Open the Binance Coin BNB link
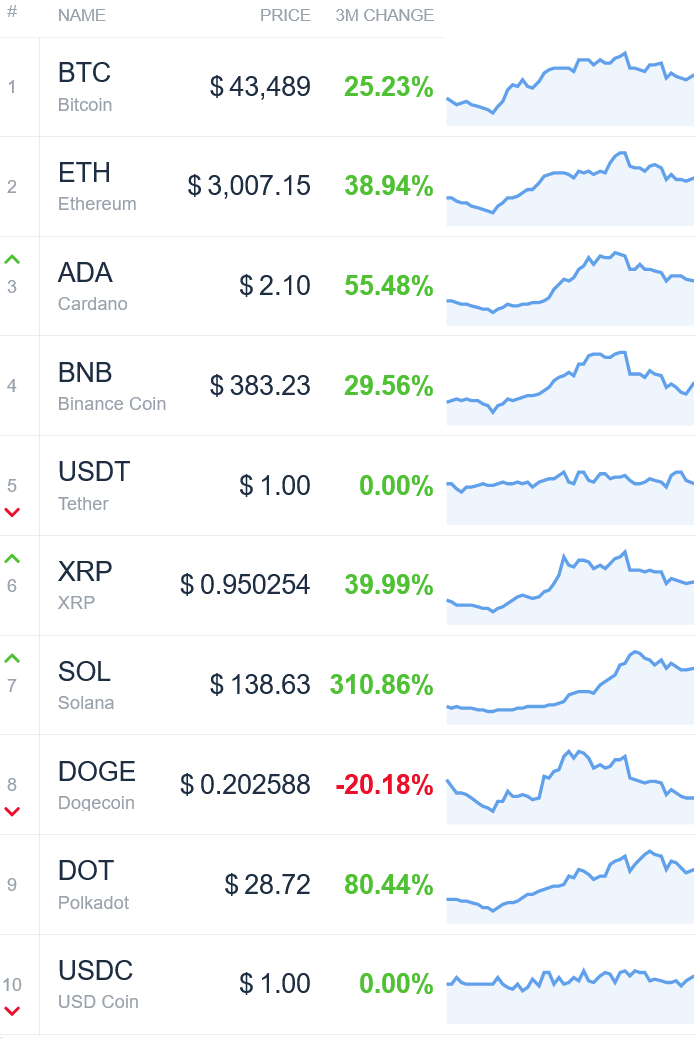 (111, 386)
